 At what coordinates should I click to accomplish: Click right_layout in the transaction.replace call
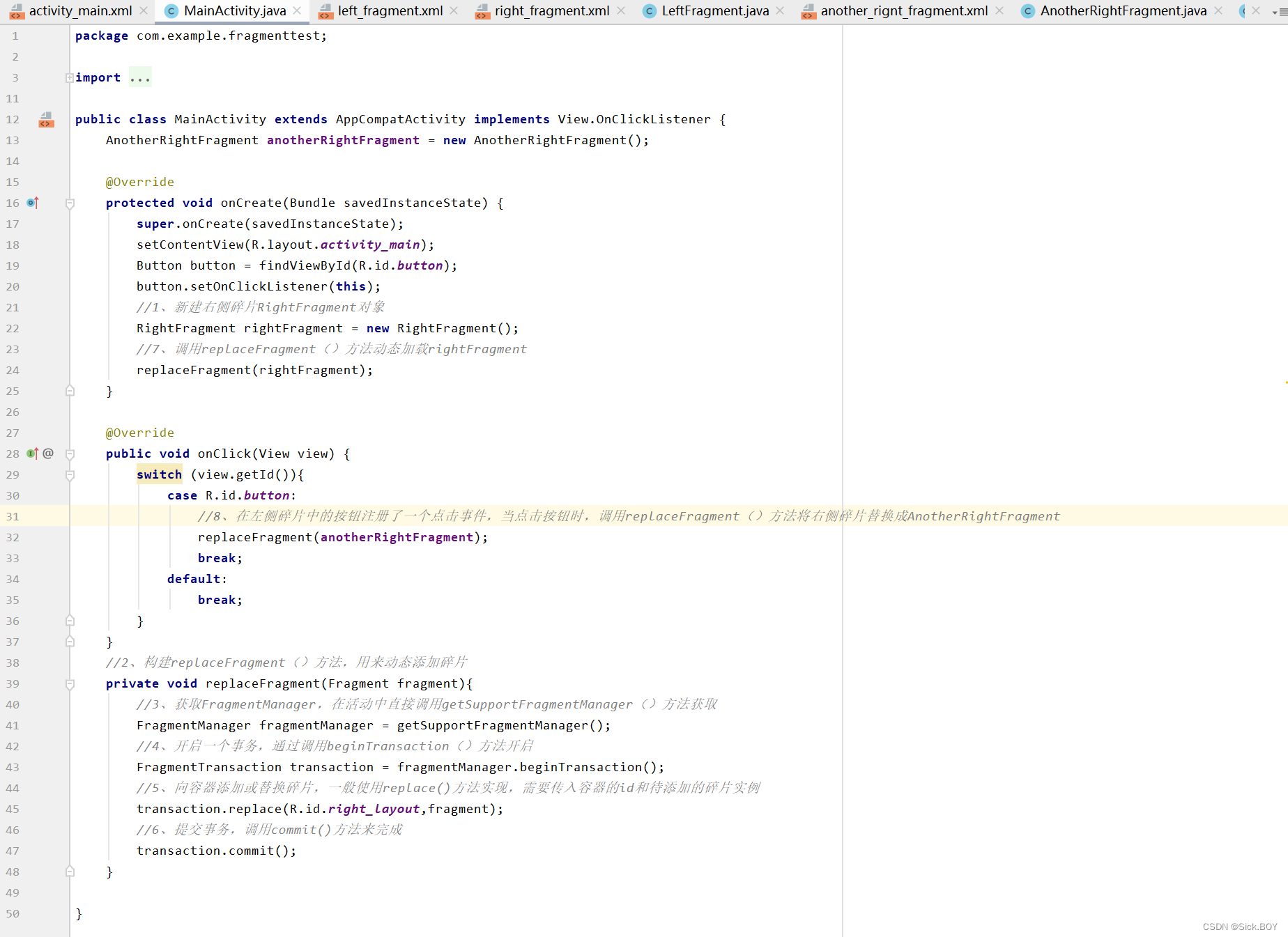374,809
